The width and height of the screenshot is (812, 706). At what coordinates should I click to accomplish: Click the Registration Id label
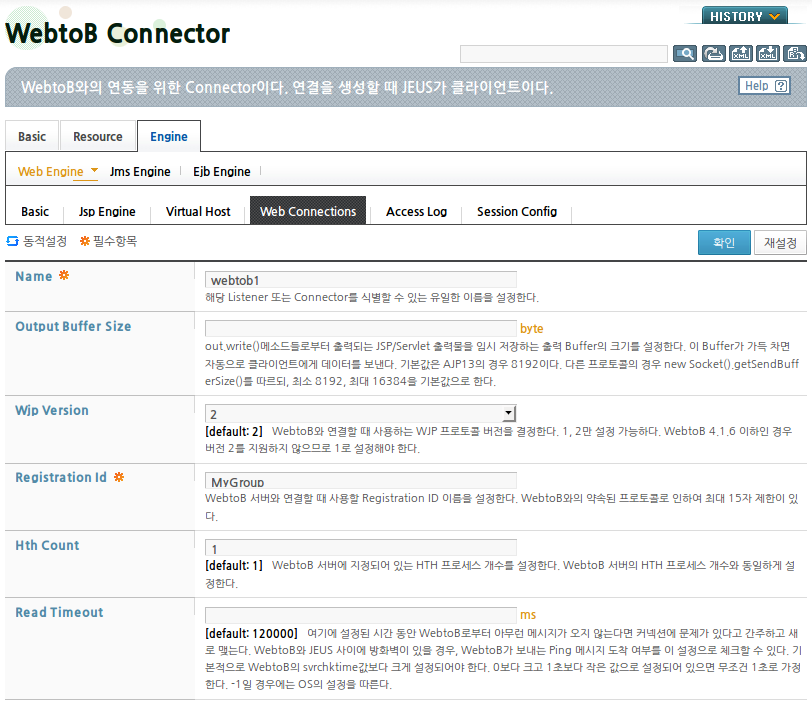point(61,477)
